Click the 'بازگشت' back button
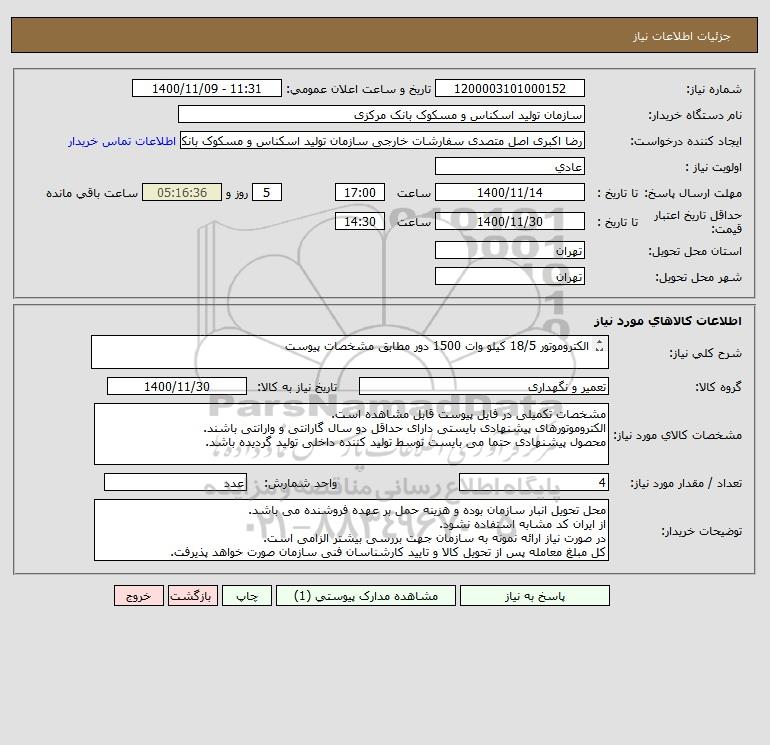This screenshot has width=770, height=745. tap(192, 596)
